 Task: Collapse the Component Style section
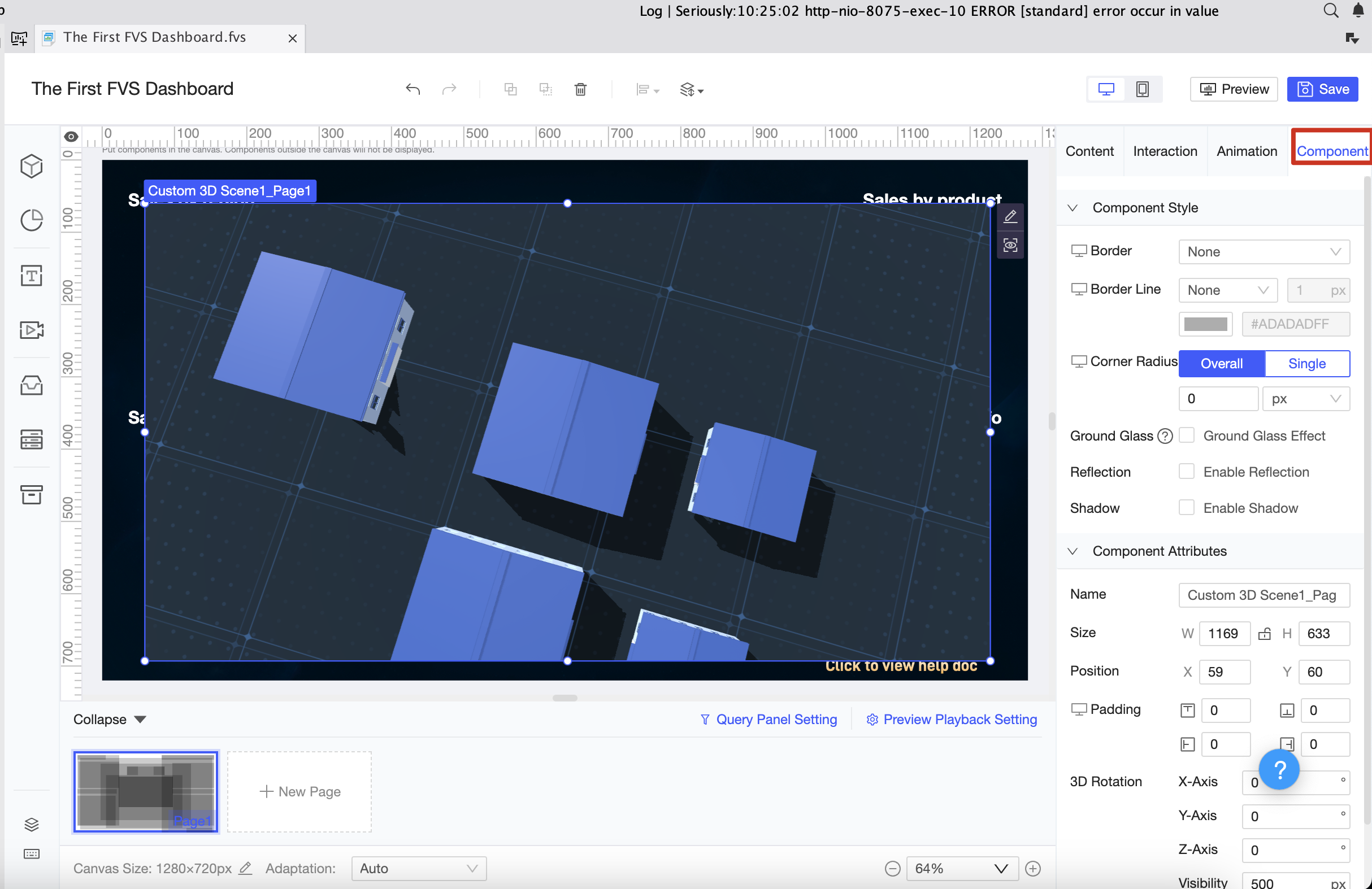click(x=1073, y=208)
